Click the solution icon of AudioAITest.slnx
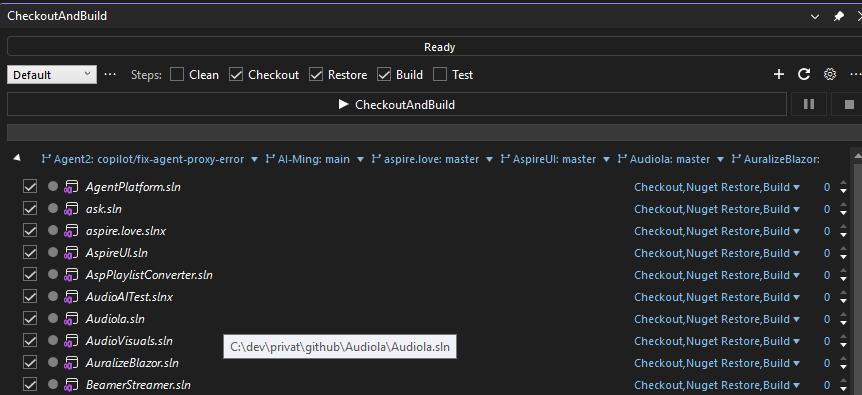862x395 pixels. tap(71, 297)
